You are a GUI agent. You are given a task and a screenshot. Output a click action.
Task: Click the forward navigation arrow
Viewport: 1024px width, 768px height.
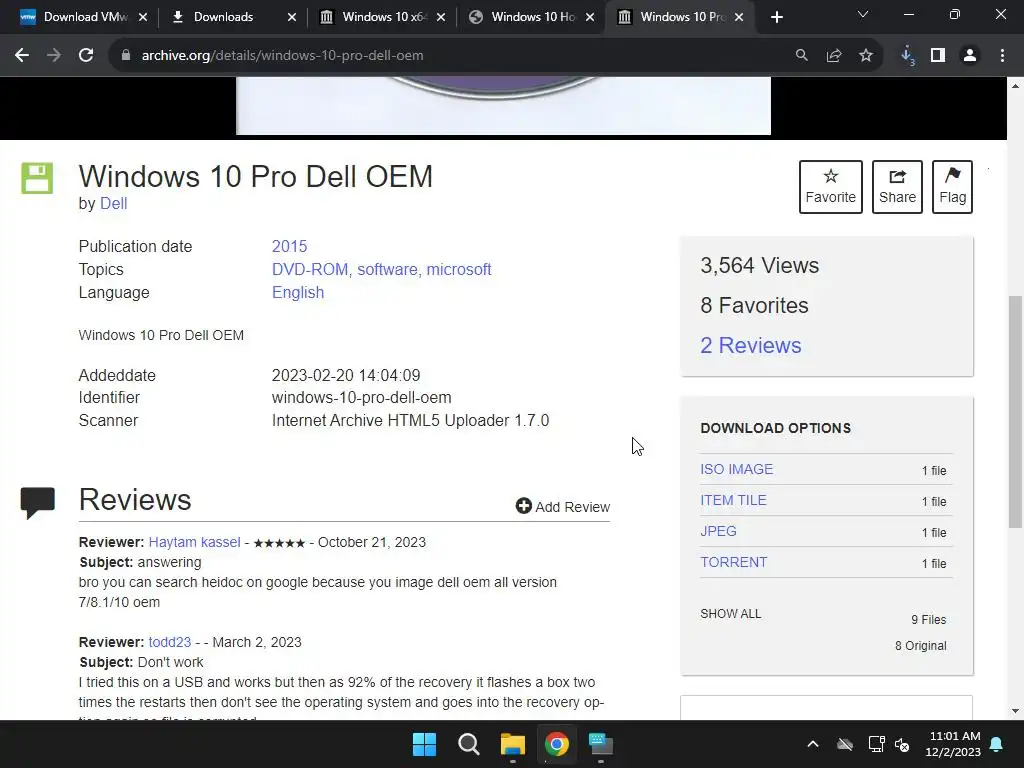coord(54,56)
